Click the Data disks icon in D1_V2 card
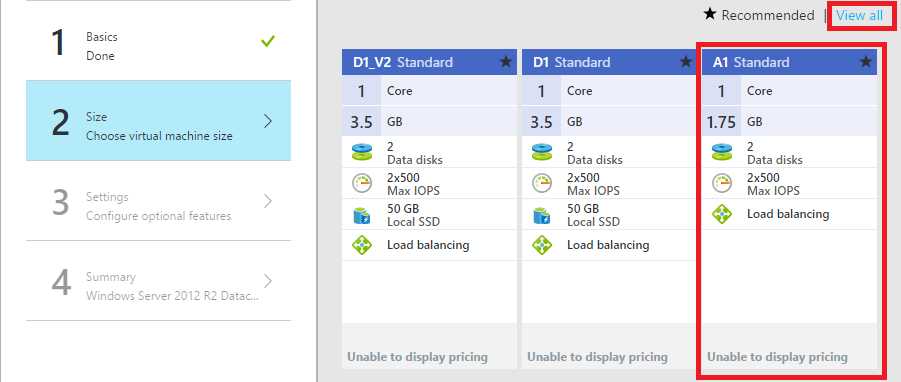Image resolution: width=901 pixels, height=382 pixels. (363, 152)
